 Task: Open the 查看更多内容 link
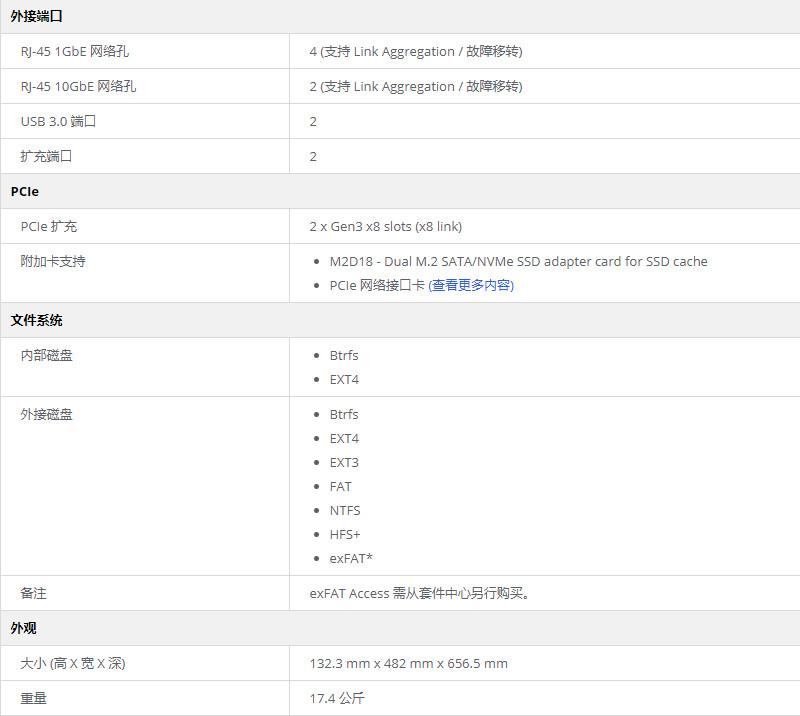click(471, 285)
